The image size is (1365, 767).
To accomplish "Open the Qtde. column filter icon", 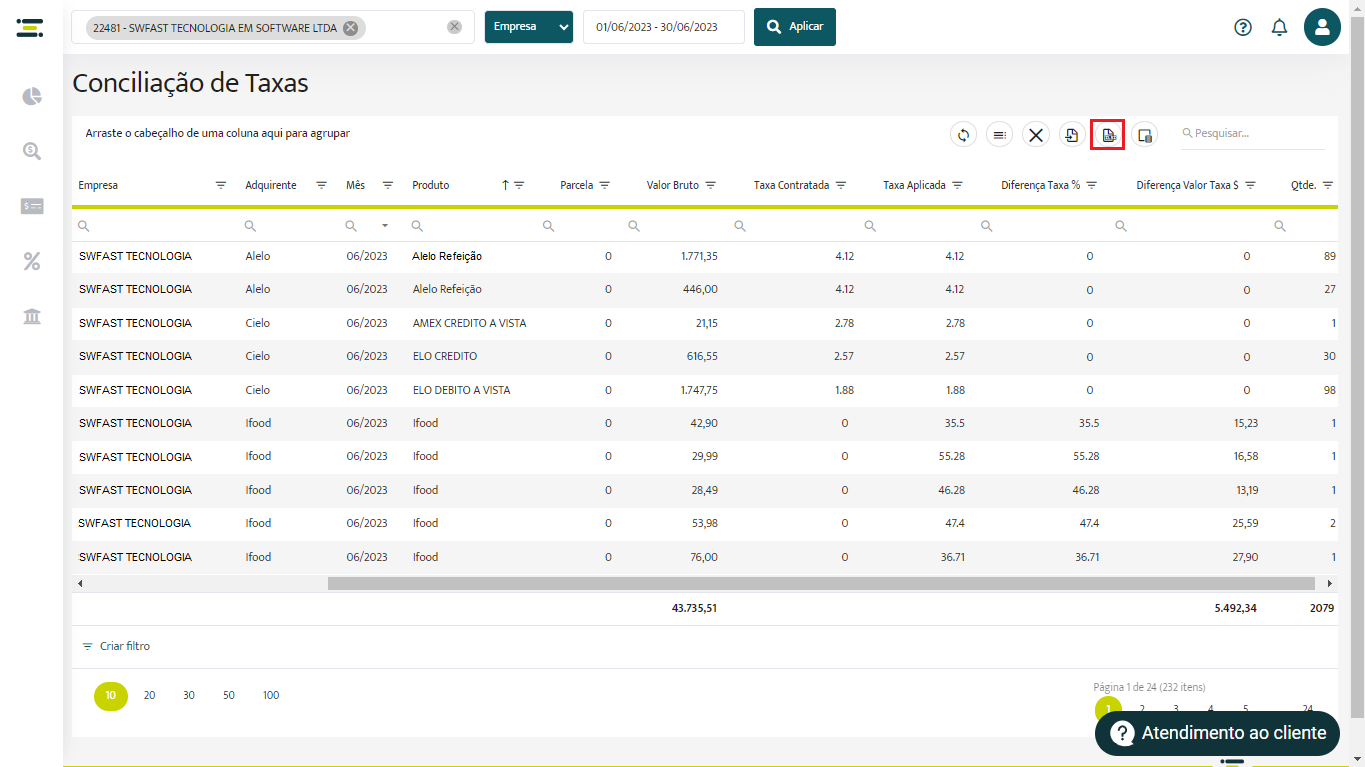I will 1328,185.
